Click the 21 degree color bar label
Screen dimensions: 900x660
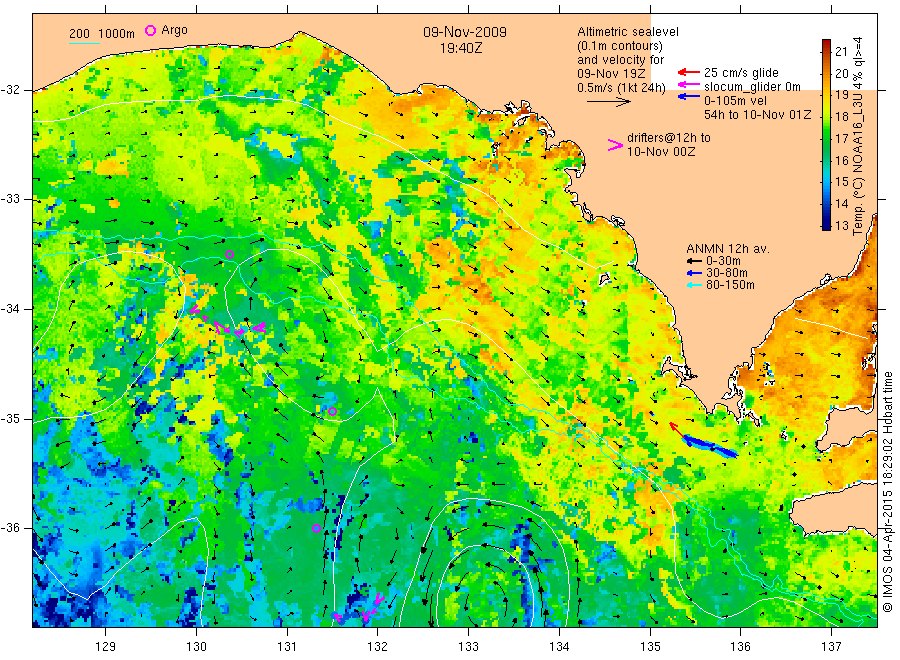[841, 52]
